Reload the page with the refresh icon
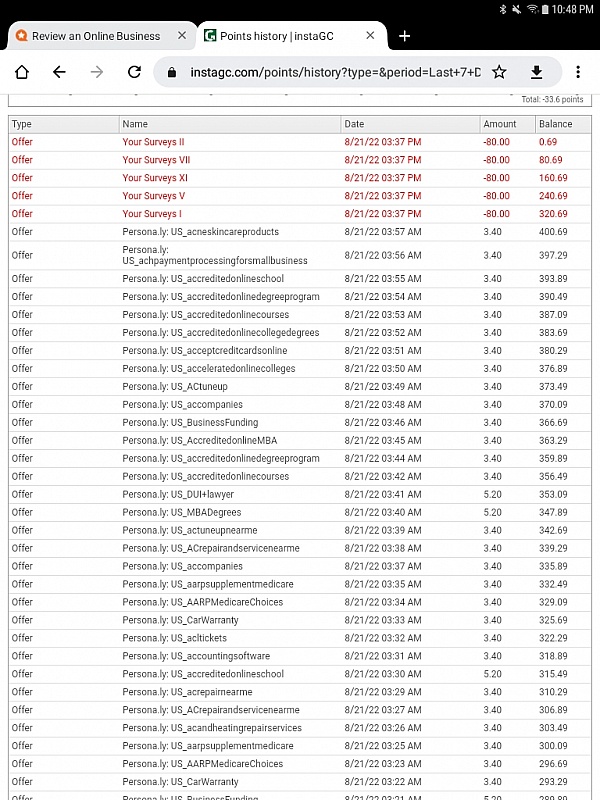This screenshot has height=800, width=600. click(134, 72)
